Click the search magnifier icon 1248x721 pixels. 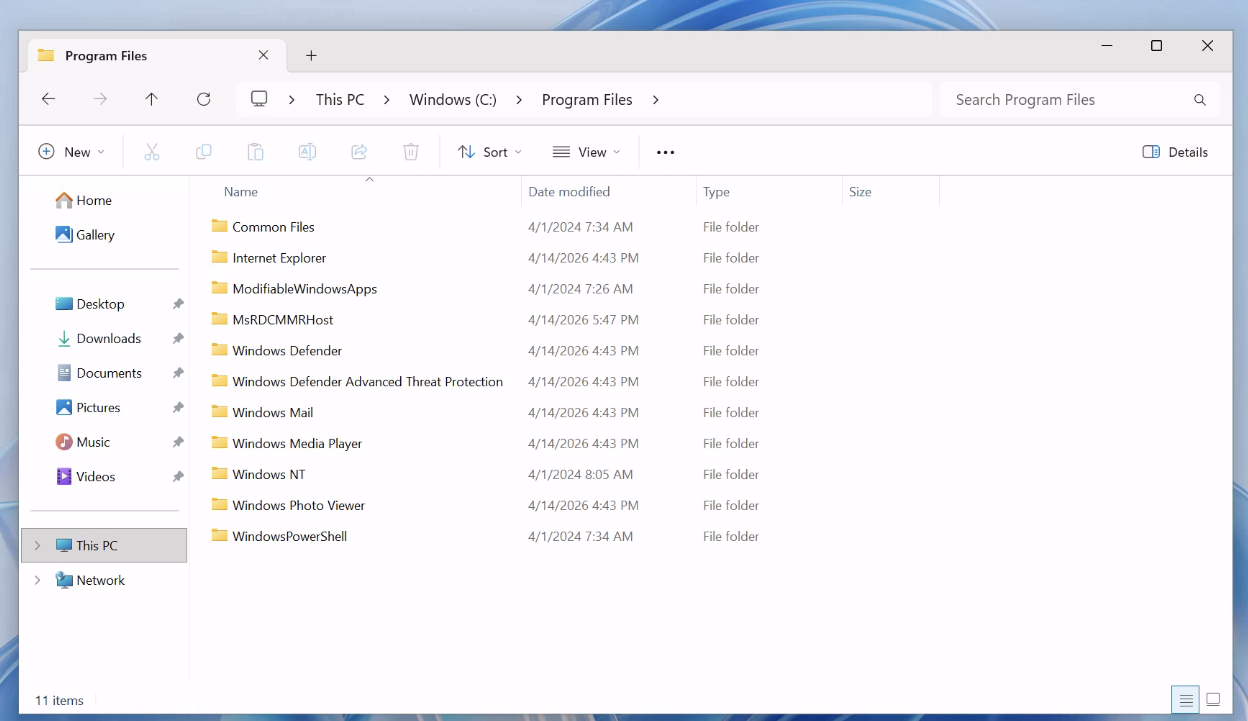(x=1200, y=100)
